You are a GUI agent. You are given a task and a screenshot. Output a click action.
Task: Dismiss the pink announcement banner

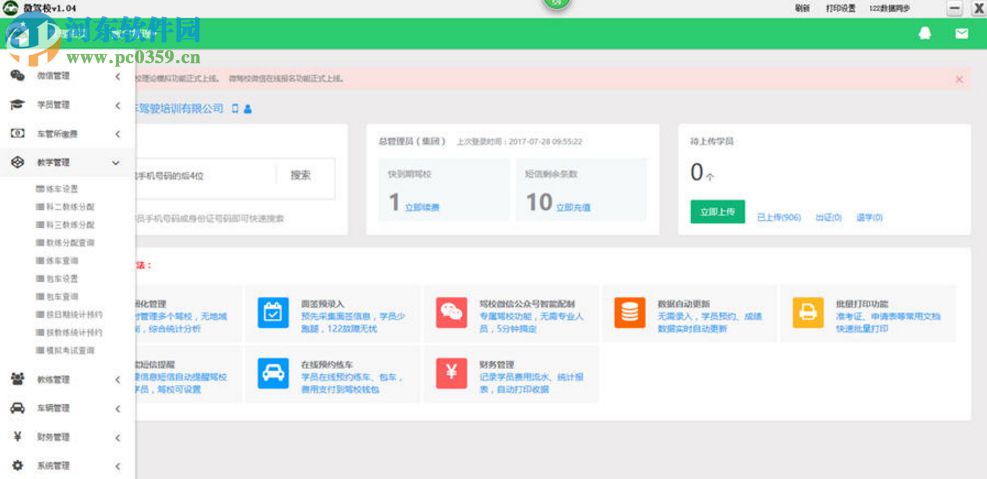(959, 79)
